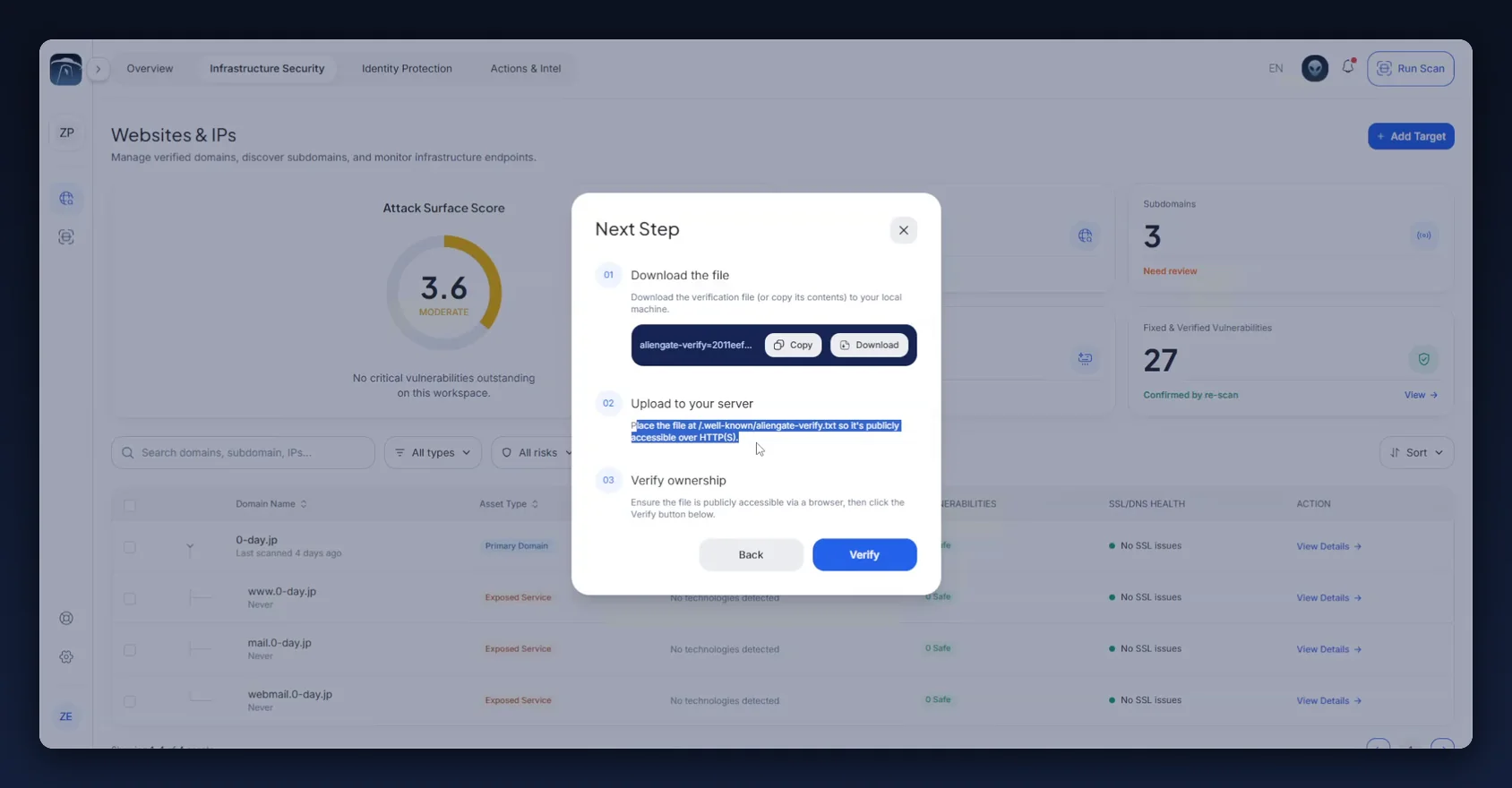Click Exposed Service badge for www.0-day.jp
Viewport: 1512px width, 788px height.
518,597
